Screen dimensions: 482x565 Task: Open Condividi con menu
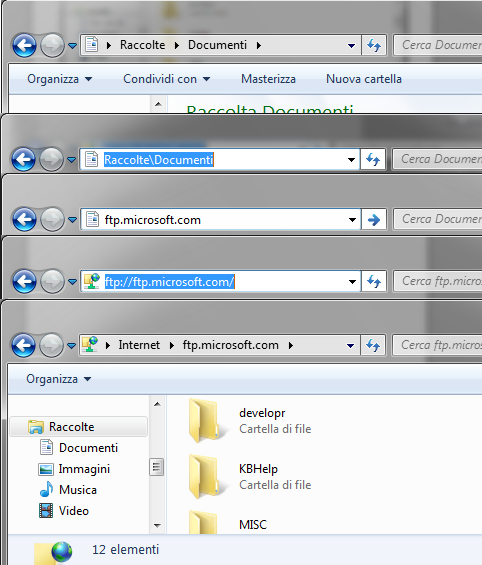tap(166, 79)
